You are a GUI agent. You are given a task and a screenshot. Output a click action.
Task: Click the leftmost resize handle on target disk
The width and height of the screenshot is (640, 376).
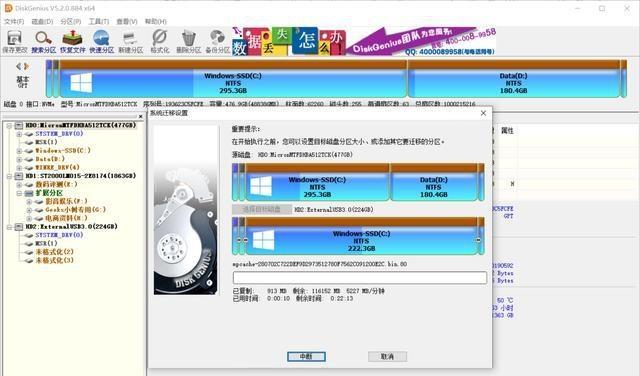tap(239, 240)
